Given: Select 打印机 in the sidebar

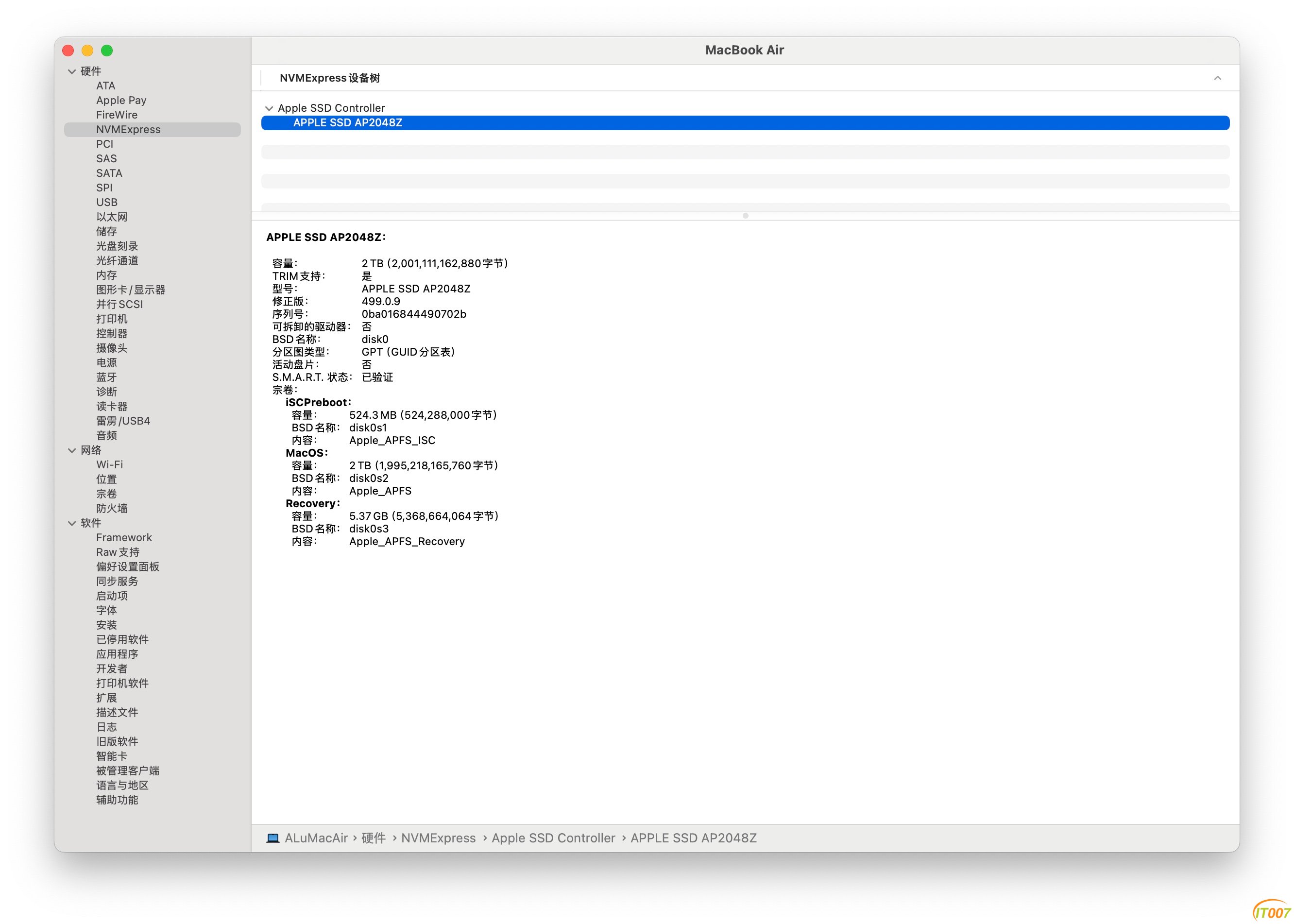Looking at the screenshot, I should pyautogui.click(x=112, y=319).
